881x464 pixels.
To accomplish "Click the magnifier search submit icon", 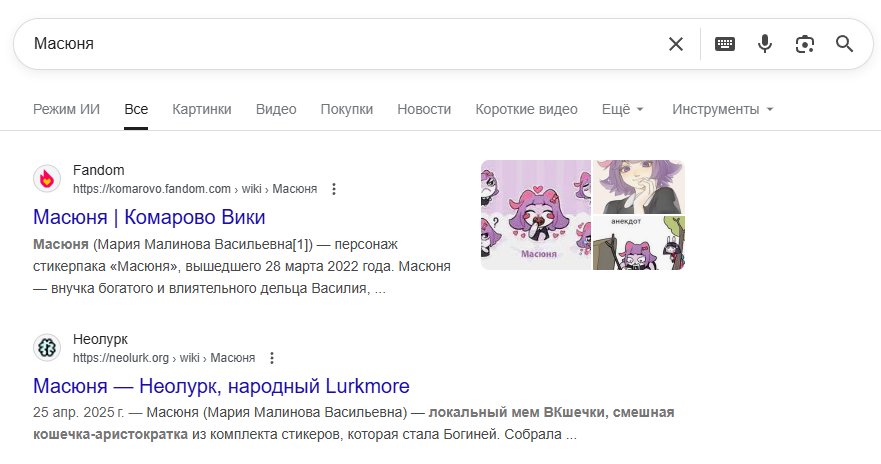I will [x=845, y=44].
